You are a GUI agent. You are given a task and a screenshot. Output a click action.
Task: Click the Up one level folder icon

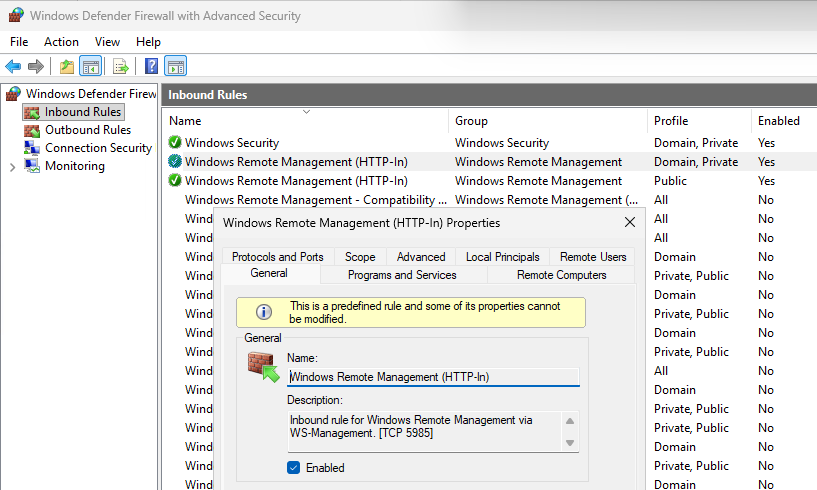[x=67, y=66]
